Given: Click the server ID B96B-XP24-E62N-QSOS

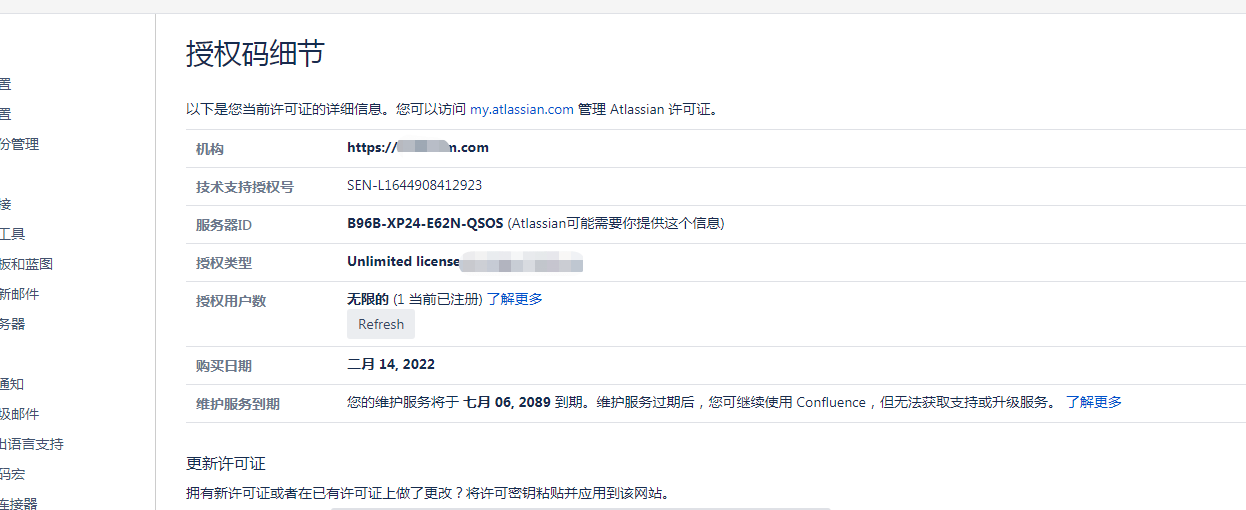Looking at the screenshot, I should pos(425,223).
